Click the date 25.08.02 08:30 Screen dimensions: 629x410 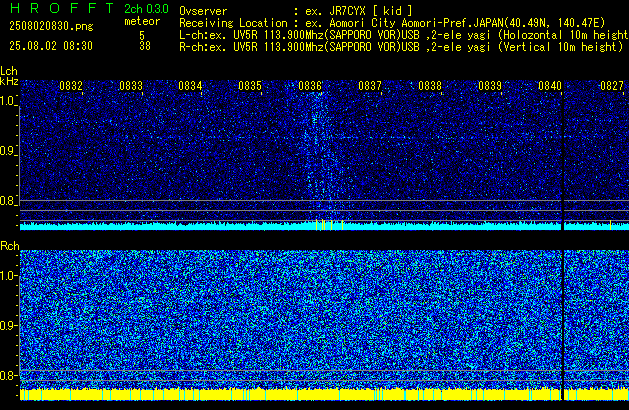(x=51, y=46)
